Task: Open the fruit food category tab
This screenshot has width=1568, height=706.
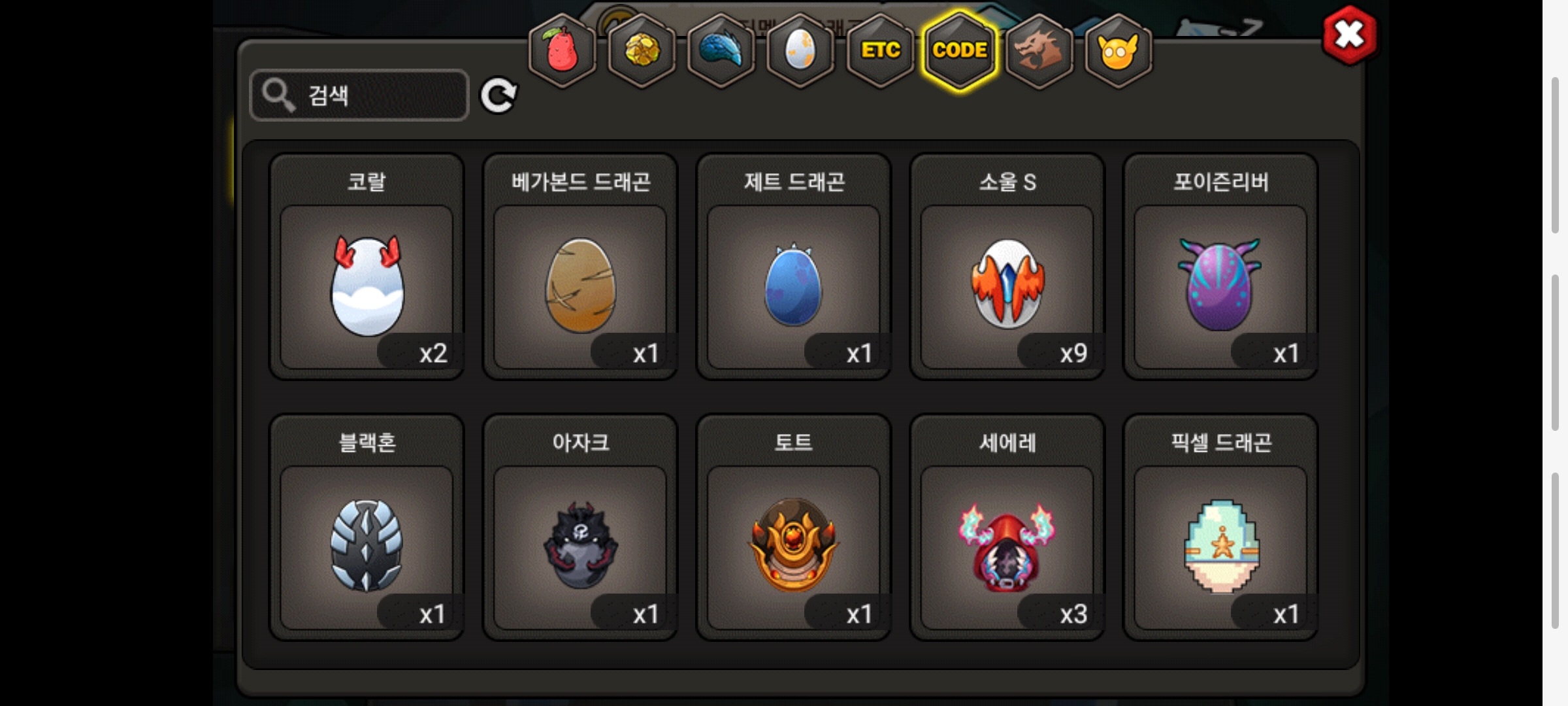Action: pos(562,51)
